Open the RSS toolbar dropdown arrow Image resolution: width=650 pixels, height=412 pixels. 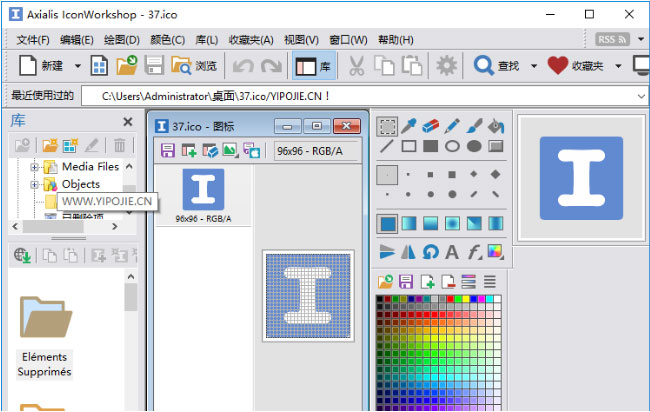(x=641, y=39)
